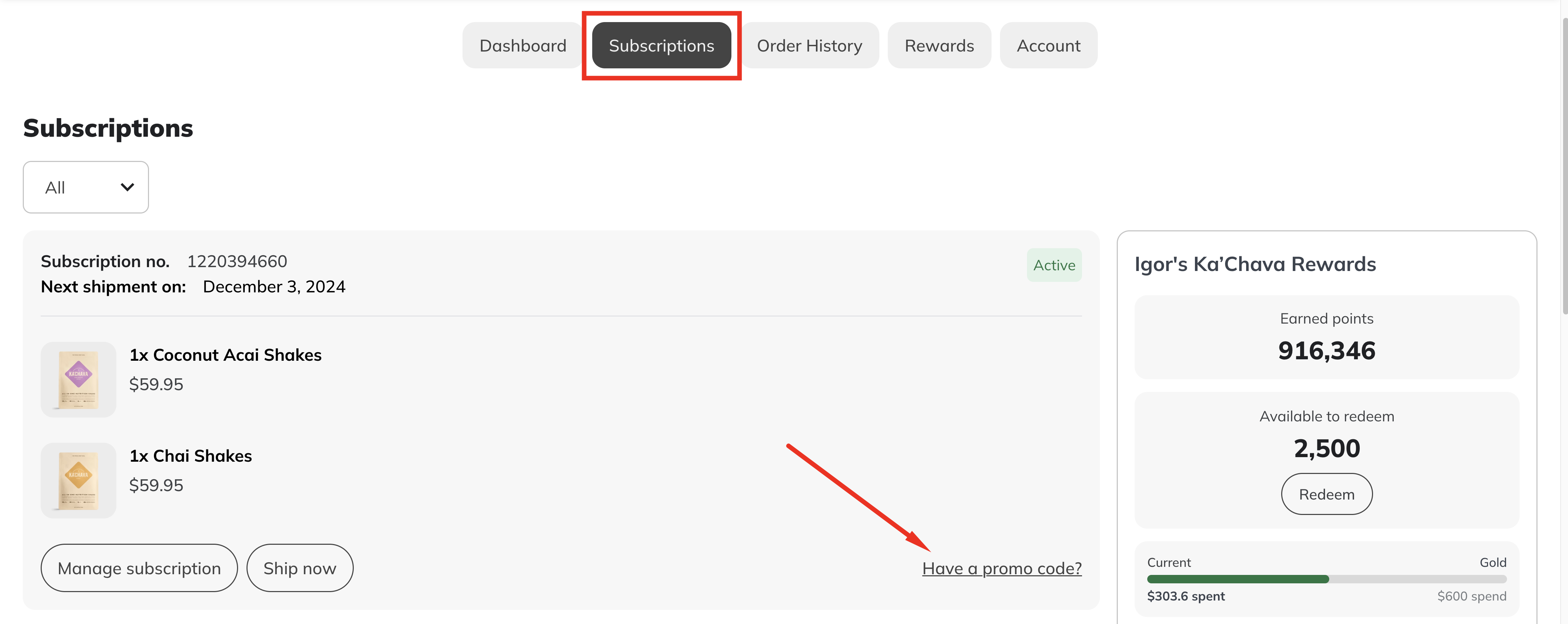
Task: Click the Chai Shakes product image
Action: [x=79, y=480]
